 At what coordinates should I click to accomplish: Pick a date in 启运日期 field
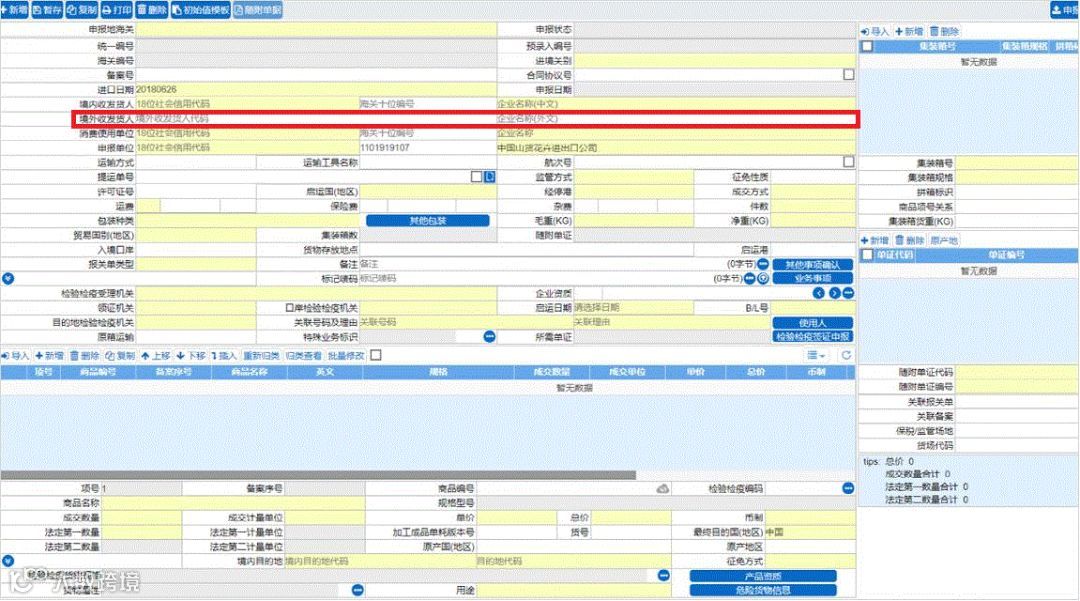click(x=634, y=308)
